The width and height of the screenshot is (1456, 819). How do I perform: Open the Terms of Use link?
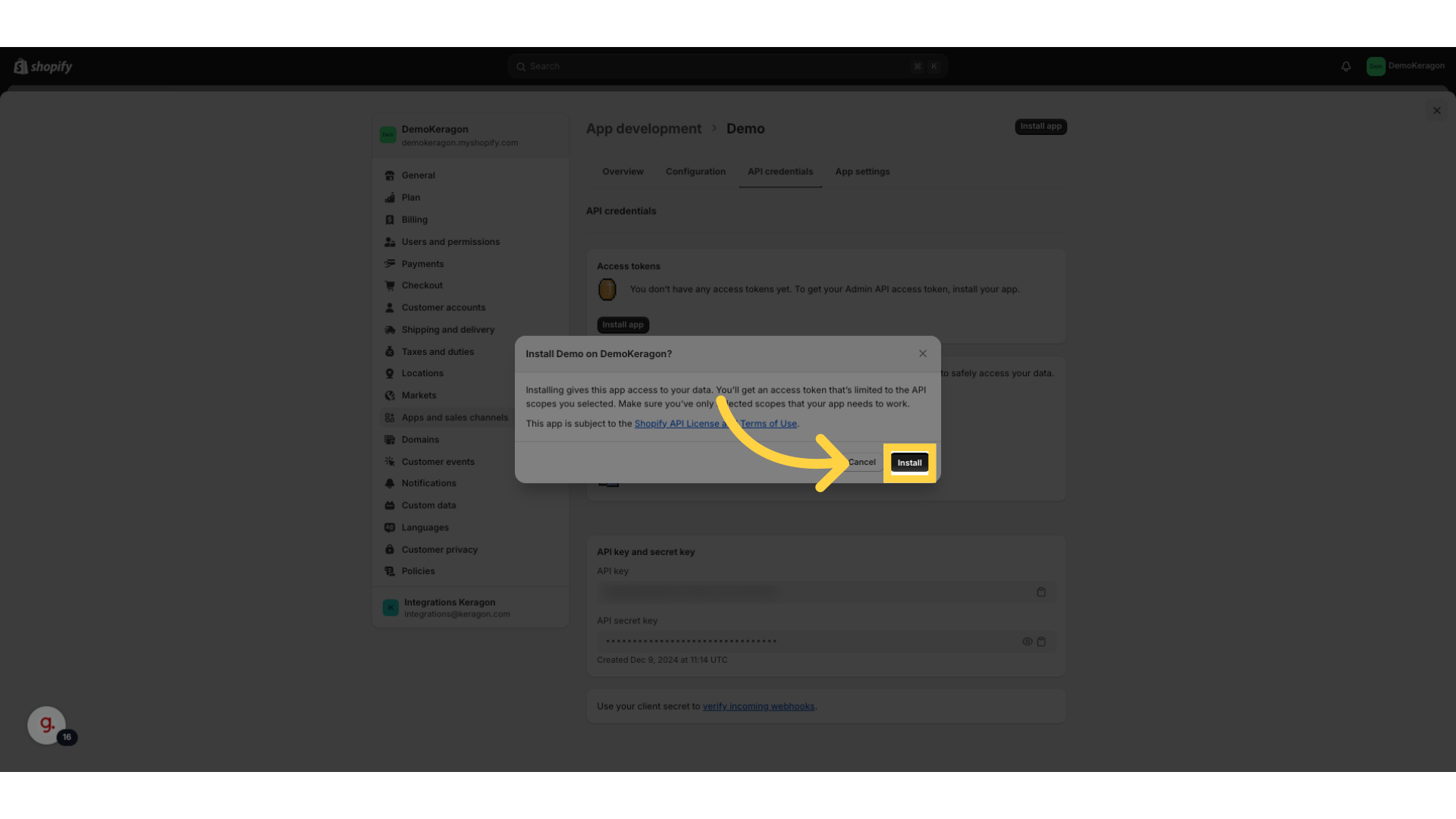(x=768, y=424)
